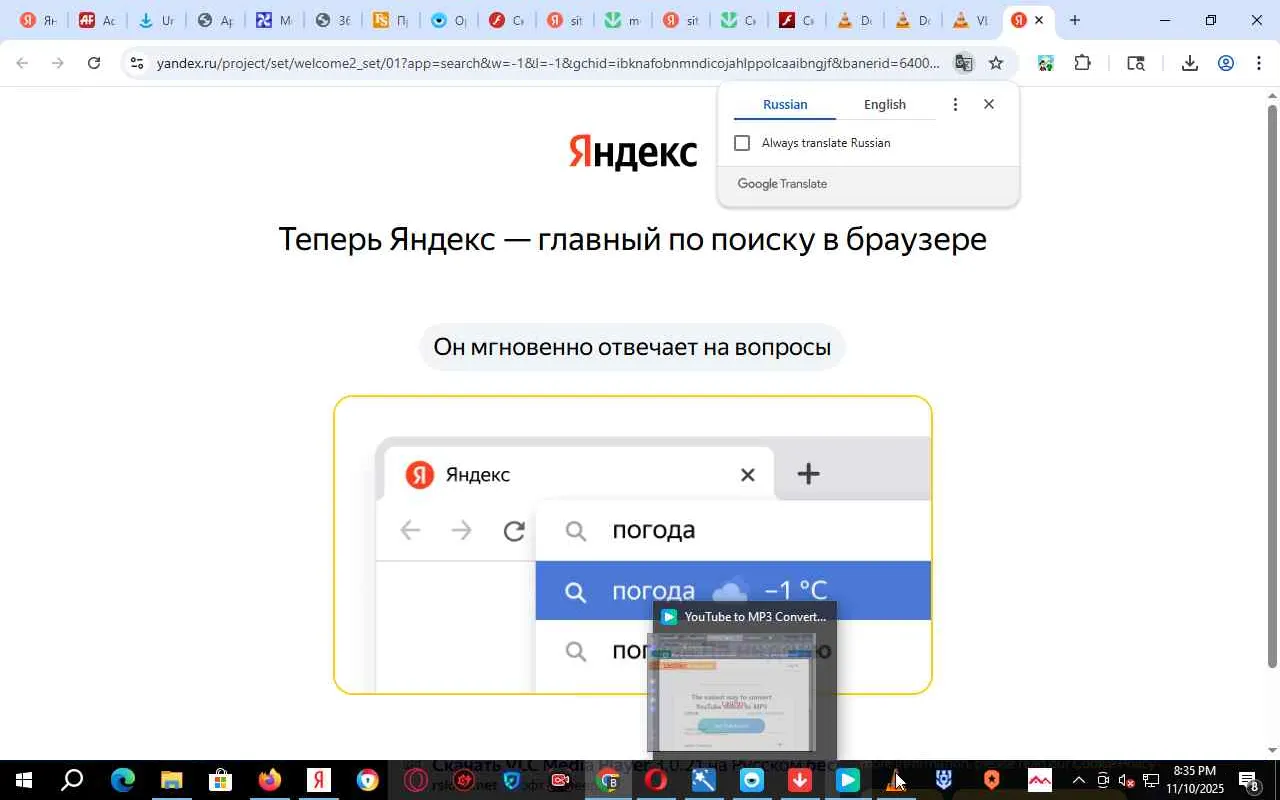Image resolution: width=1280 pixels, height=800 pixels.
Task: Open Chrome three-dot main menu
Action: pos(1259,63)
